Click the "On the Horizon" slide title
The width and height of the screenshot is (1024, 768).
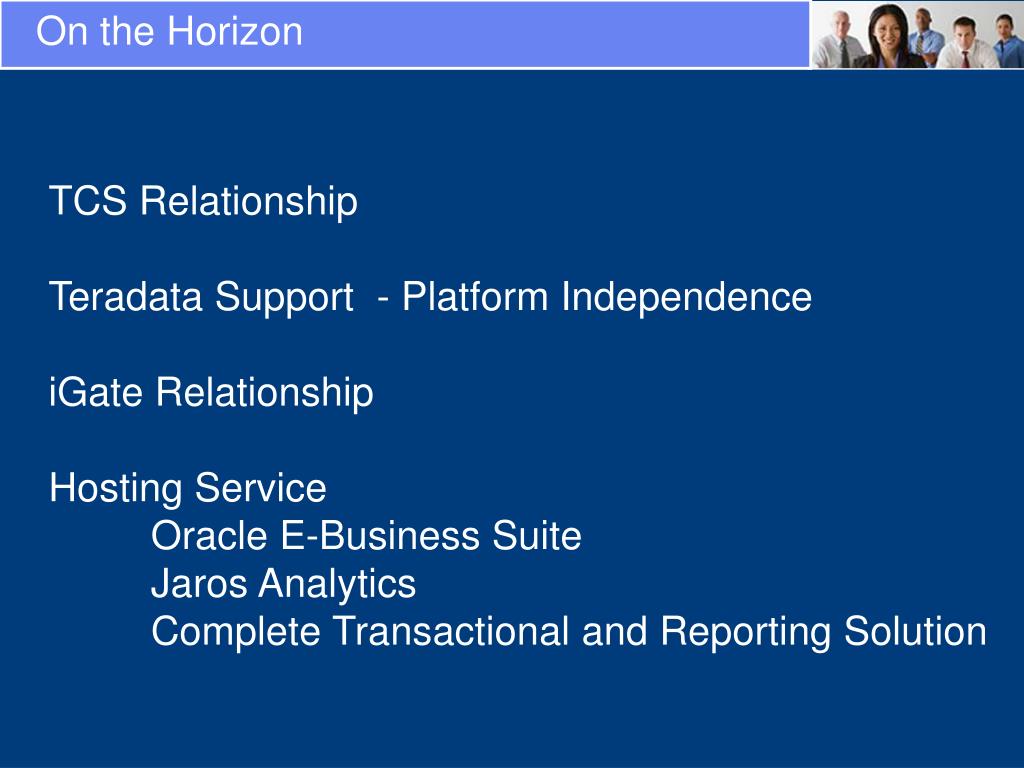coord(170,31)
